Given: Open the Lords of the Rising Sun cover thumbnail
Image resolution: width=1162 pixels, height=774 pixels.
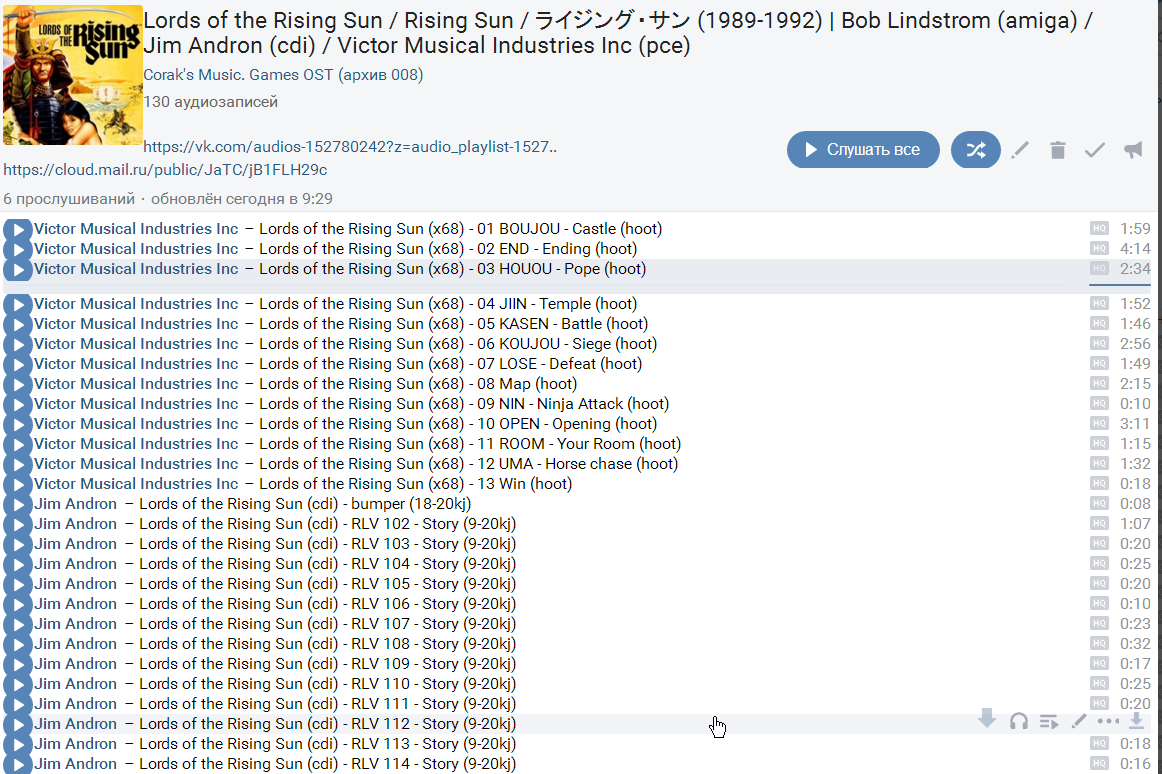Looking at the screenshot, I should (x=73, y=75).
